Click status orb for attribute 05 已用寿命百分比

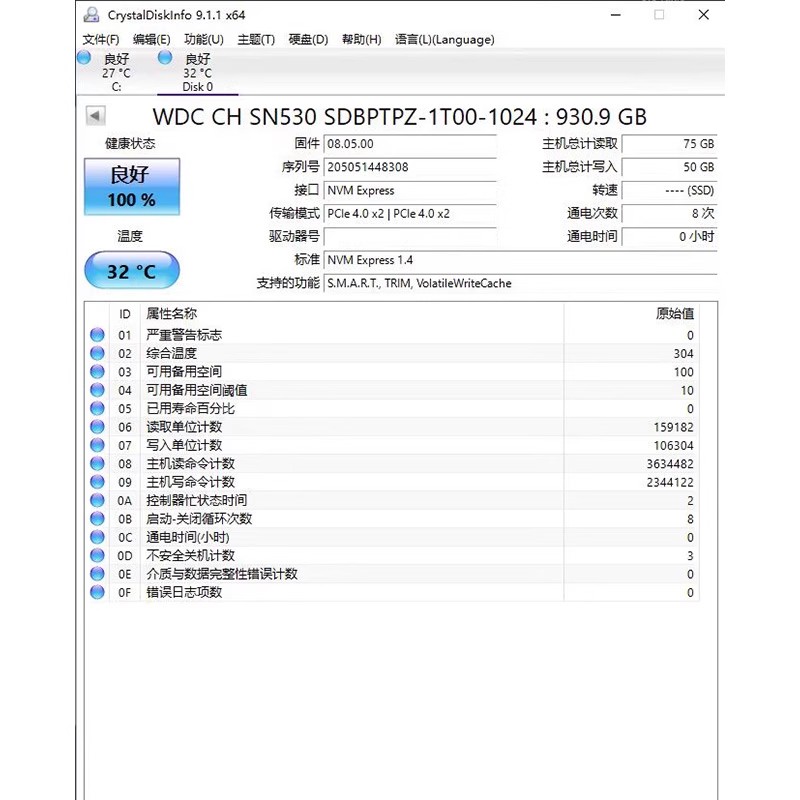[x=97, y=408]
